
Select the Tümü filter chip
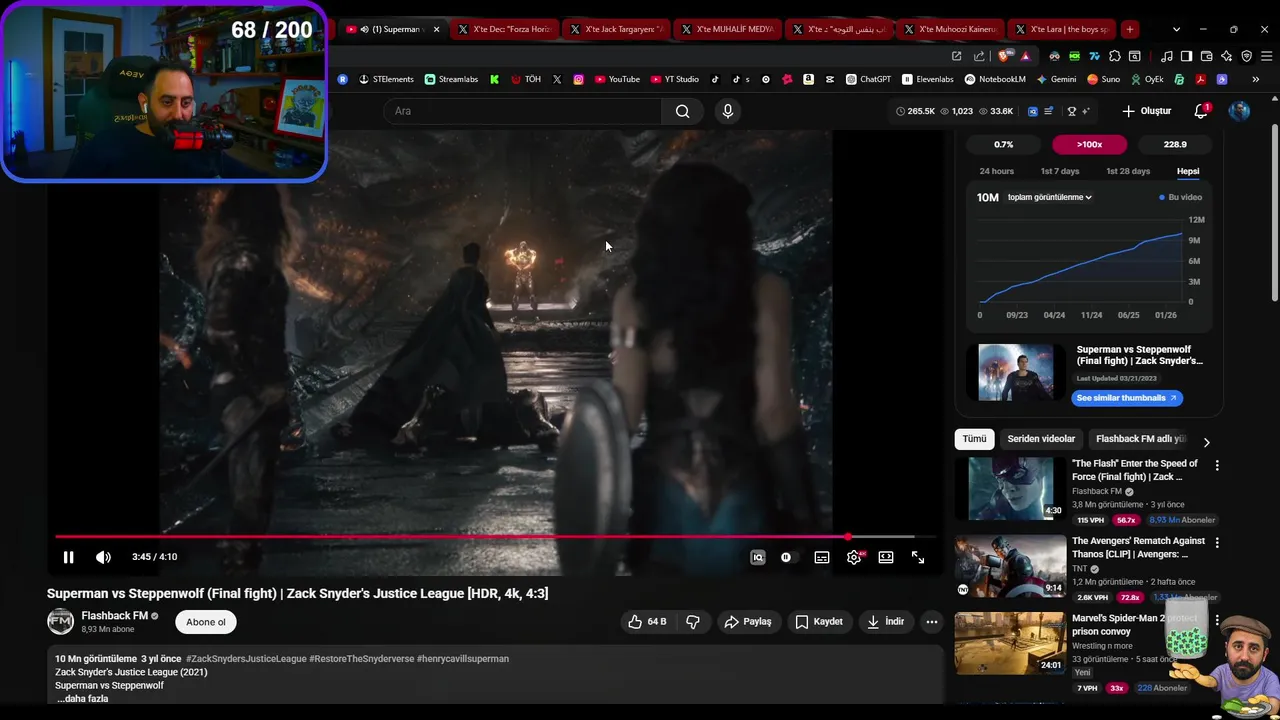[x=974, y=439]
